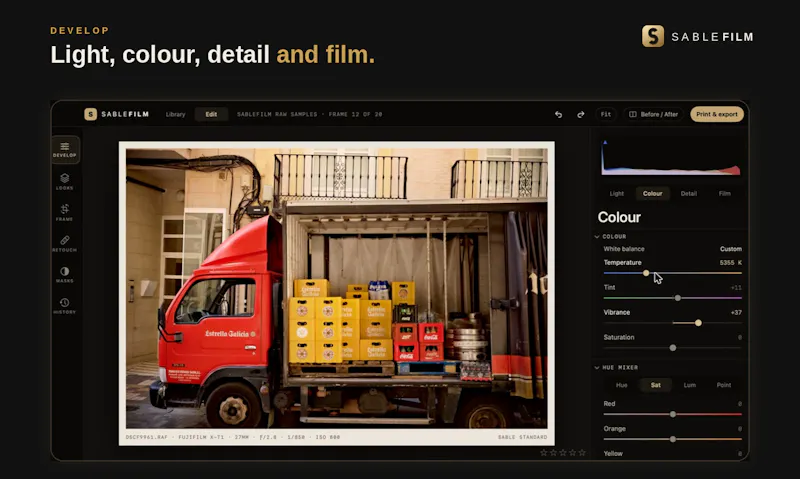
Task: Click the 'Colour' panel heading
Action: coord(619,217)
